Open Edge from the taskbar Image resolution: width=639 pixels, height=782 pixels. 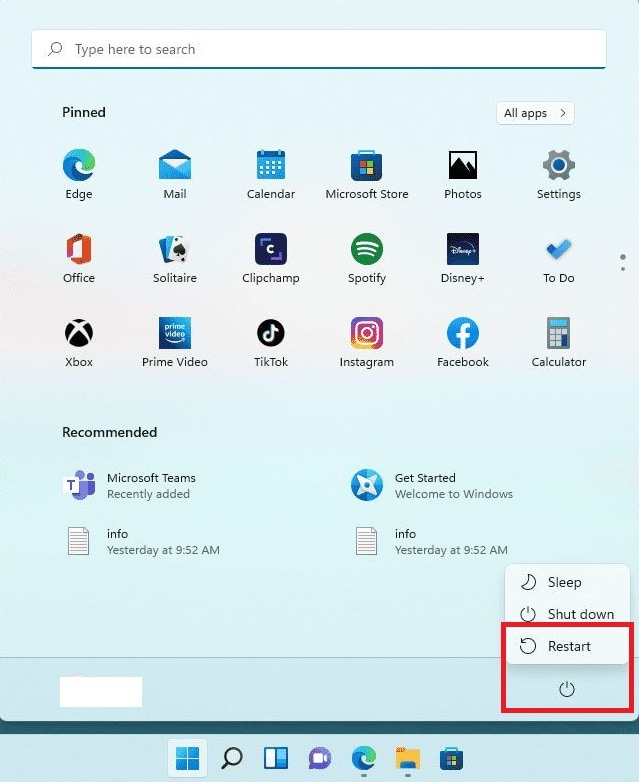pos(364,759)
